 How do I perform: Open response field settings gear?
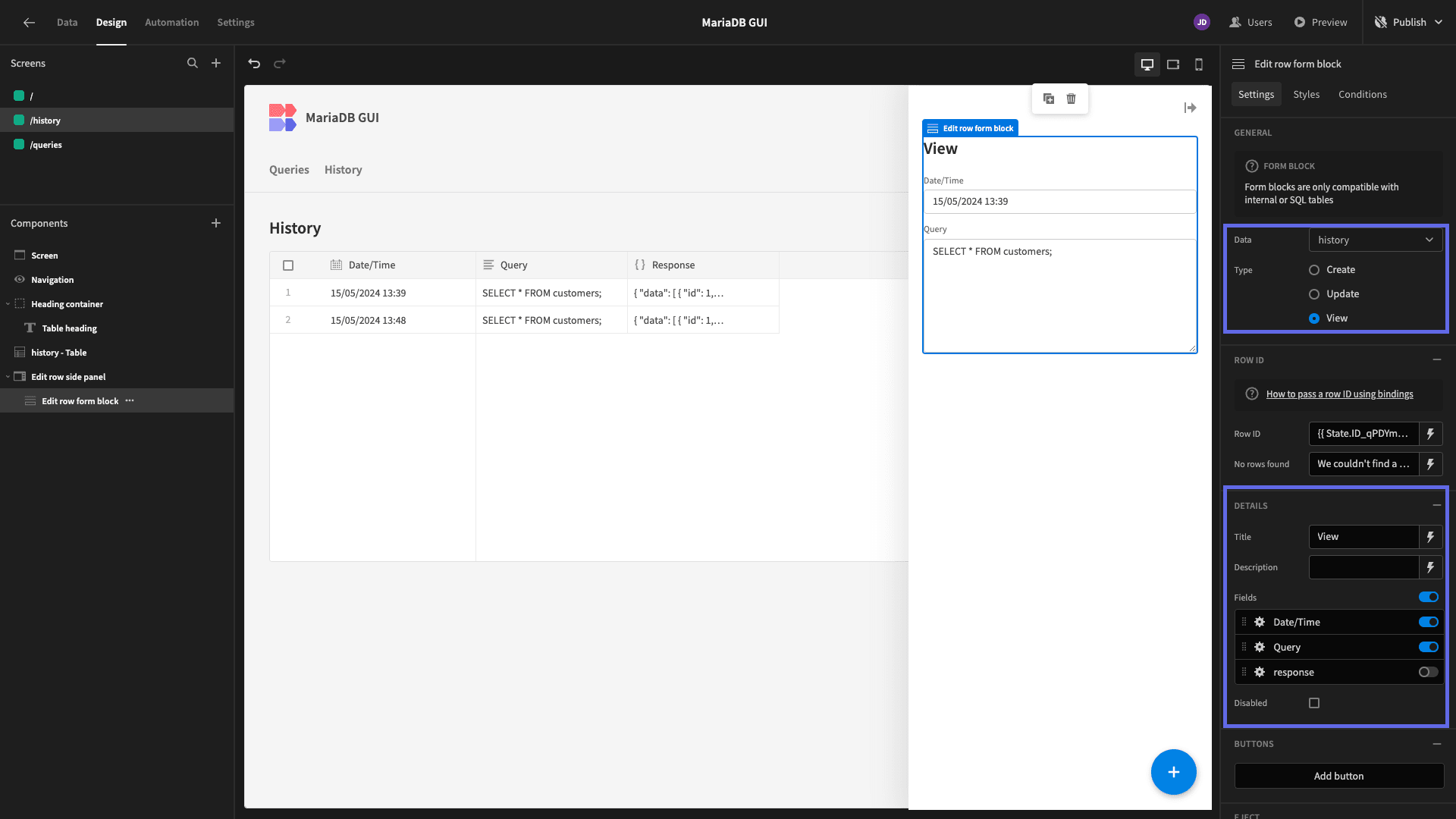[1260, 672]
